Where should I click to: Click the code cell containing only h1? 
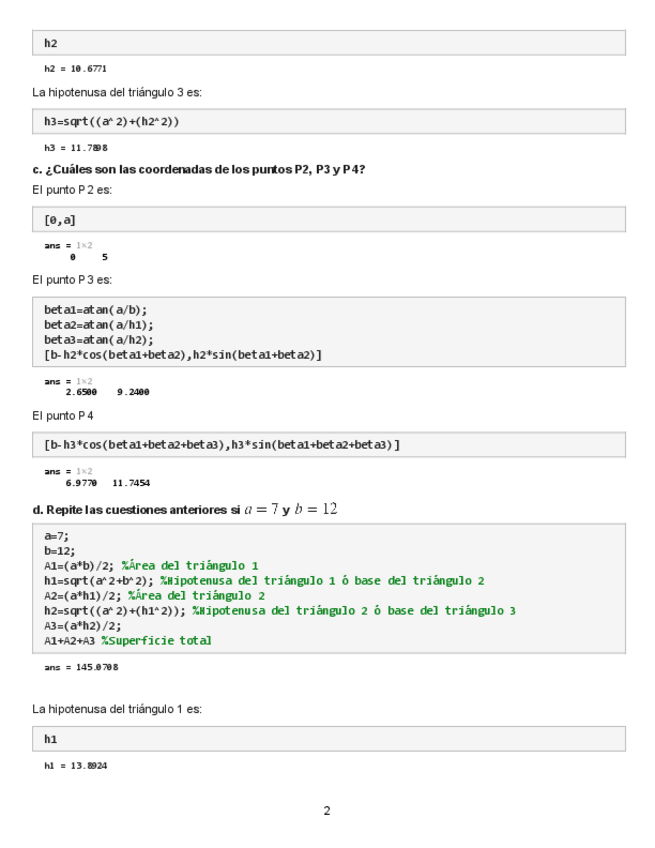click(328, 739)
